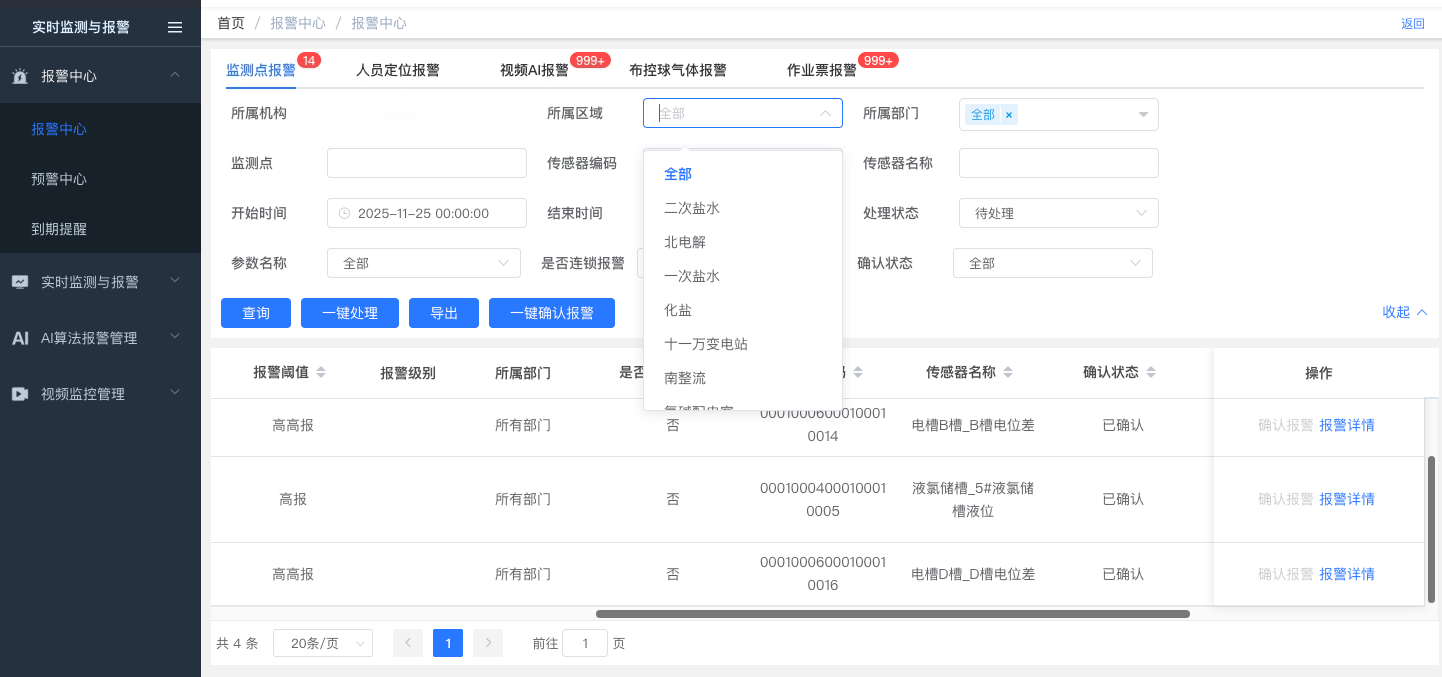The height and width of the screenshot is (677, 1442).
Task: Click the horizontal table scrollbar
Action: (892, 614)
